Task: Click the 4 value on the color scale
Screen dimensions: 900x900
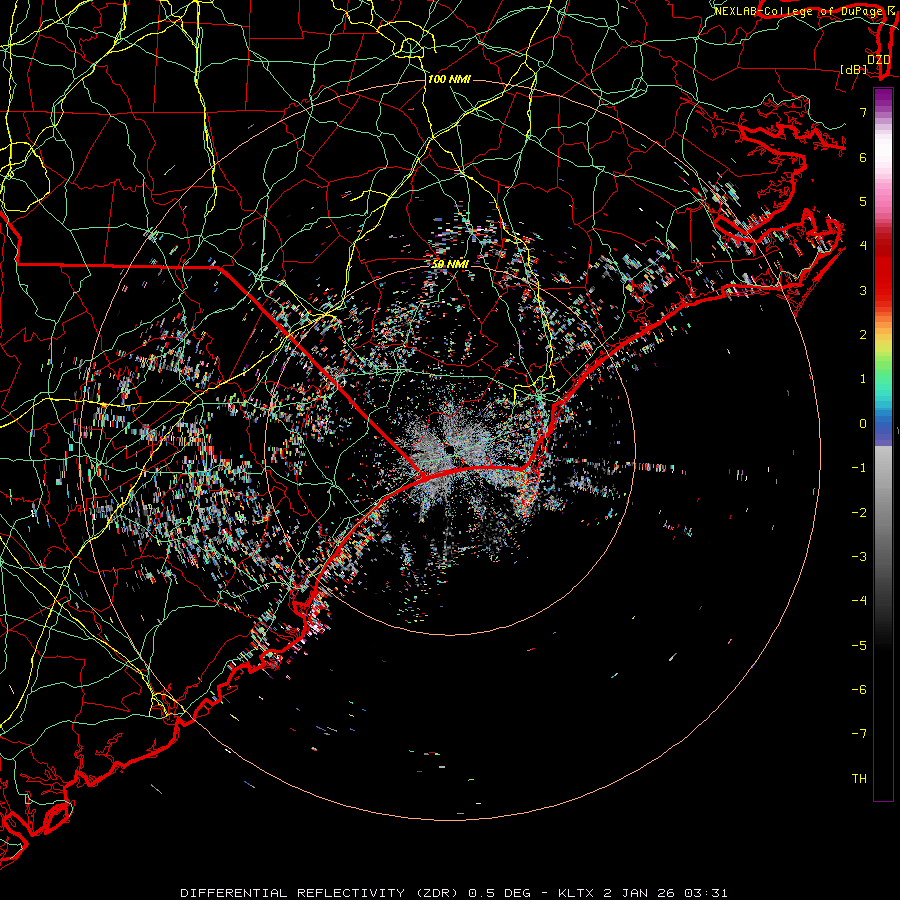Action: [863, 246]
